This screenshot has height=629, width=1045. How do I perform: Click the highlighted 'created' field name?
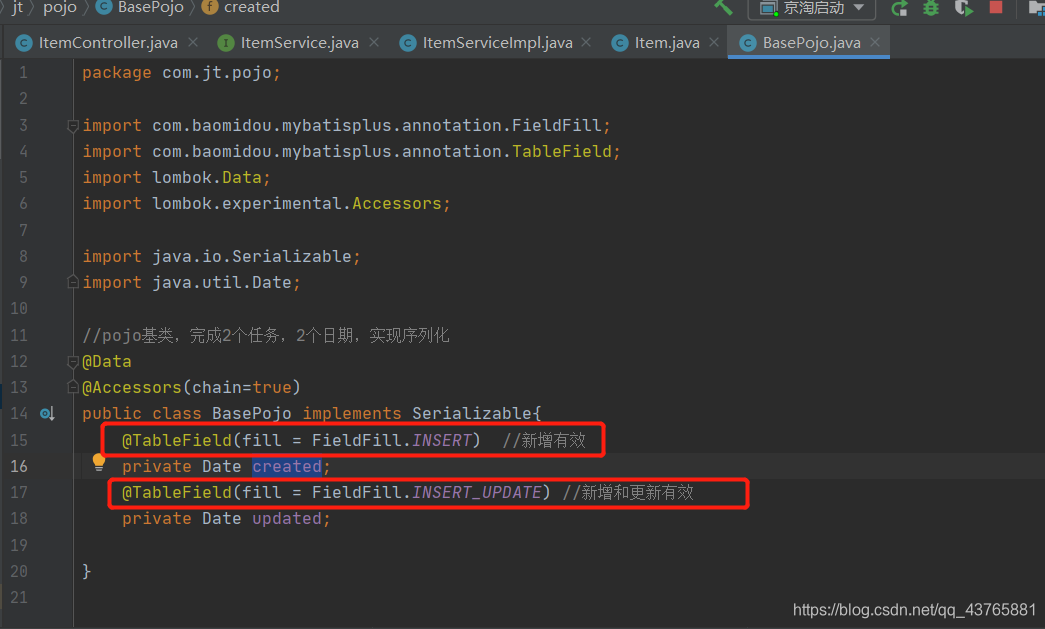coord(287,466)
